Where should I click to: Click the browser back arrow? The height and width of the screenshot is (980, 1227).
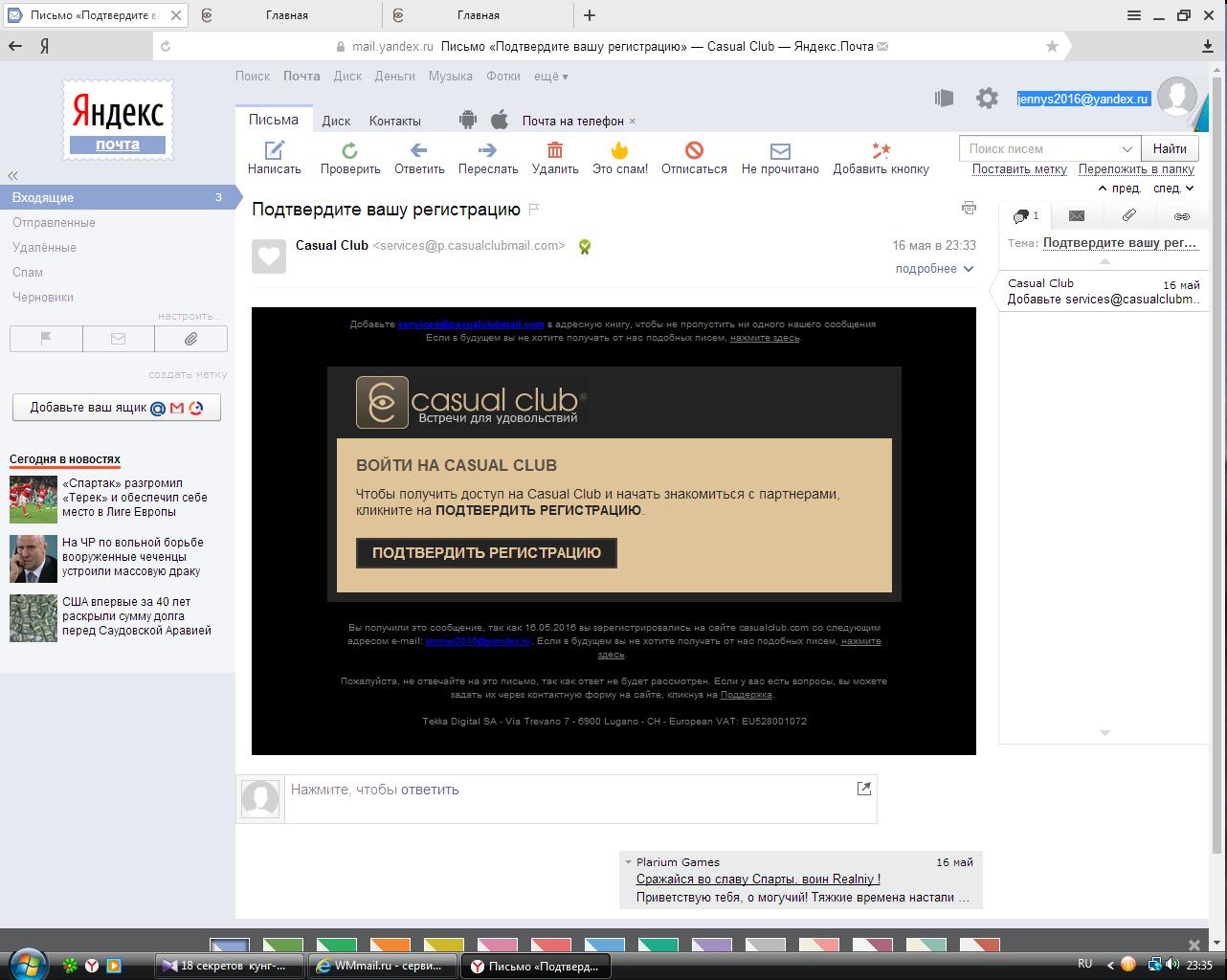[14, 46]
